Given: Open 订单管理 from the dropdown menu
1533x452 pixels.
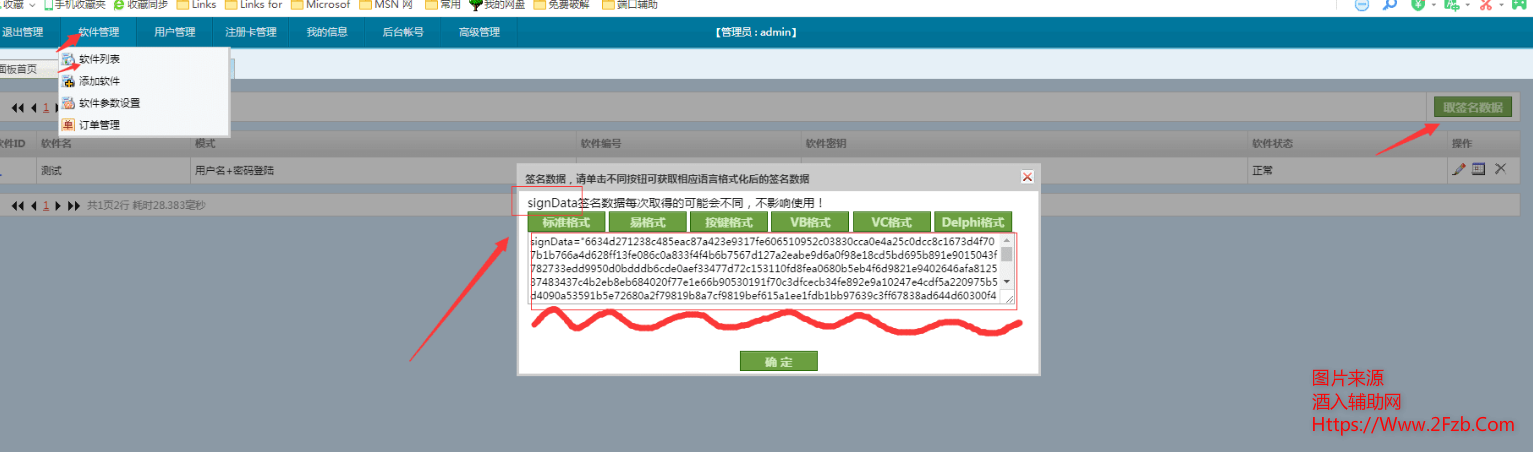Looking at the screenshot, I should pyautogui.click(x=99, y=125).
